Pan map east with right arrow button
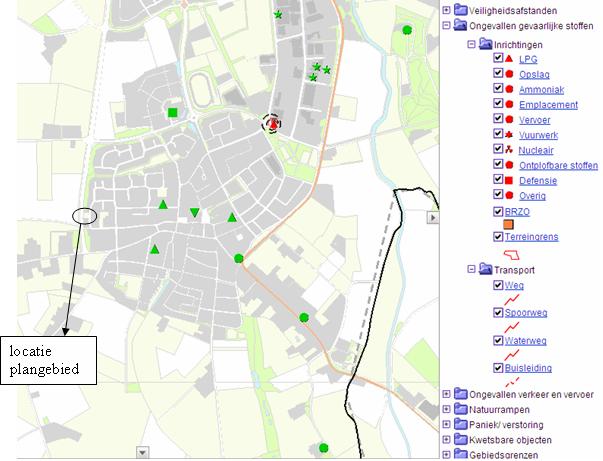 [433, 218]
